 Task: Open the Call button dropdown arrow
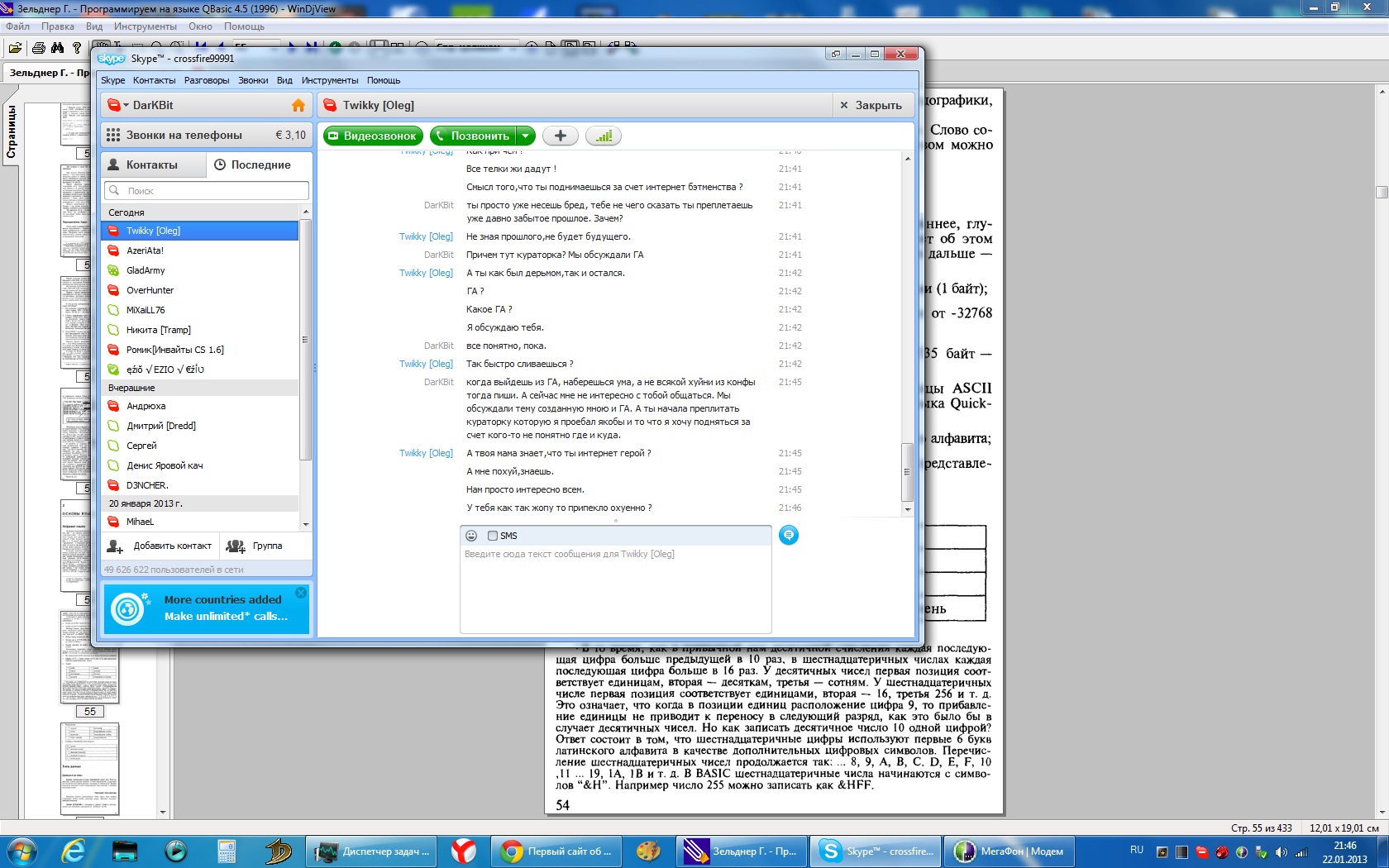click(x=526, y=136)
